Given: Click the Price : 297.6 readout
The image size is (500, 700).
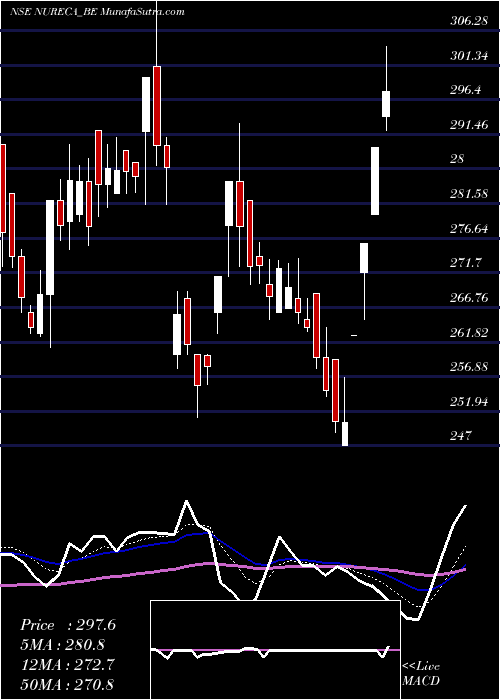Looking at the screenshot, I should (x=68, y=625).
